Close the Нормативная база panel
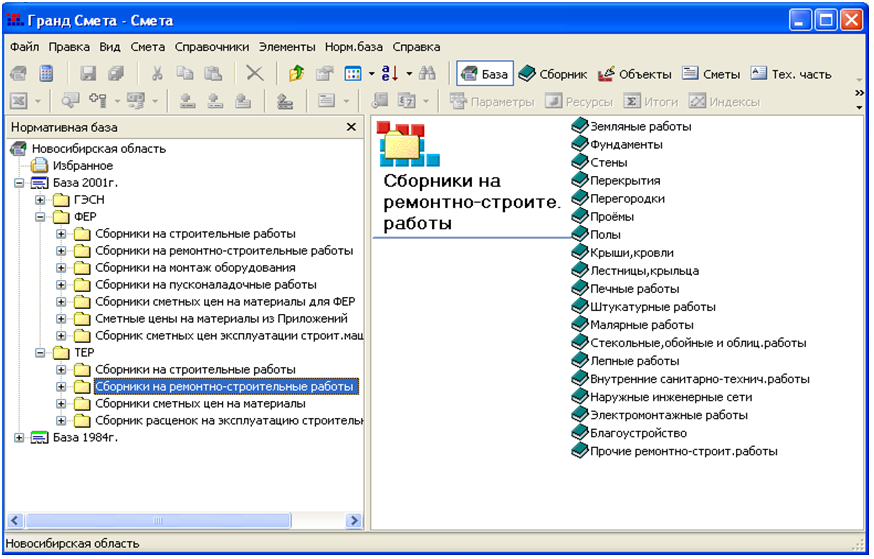Image resolution: width=874 pixels, height=559 pixels. 351,127
